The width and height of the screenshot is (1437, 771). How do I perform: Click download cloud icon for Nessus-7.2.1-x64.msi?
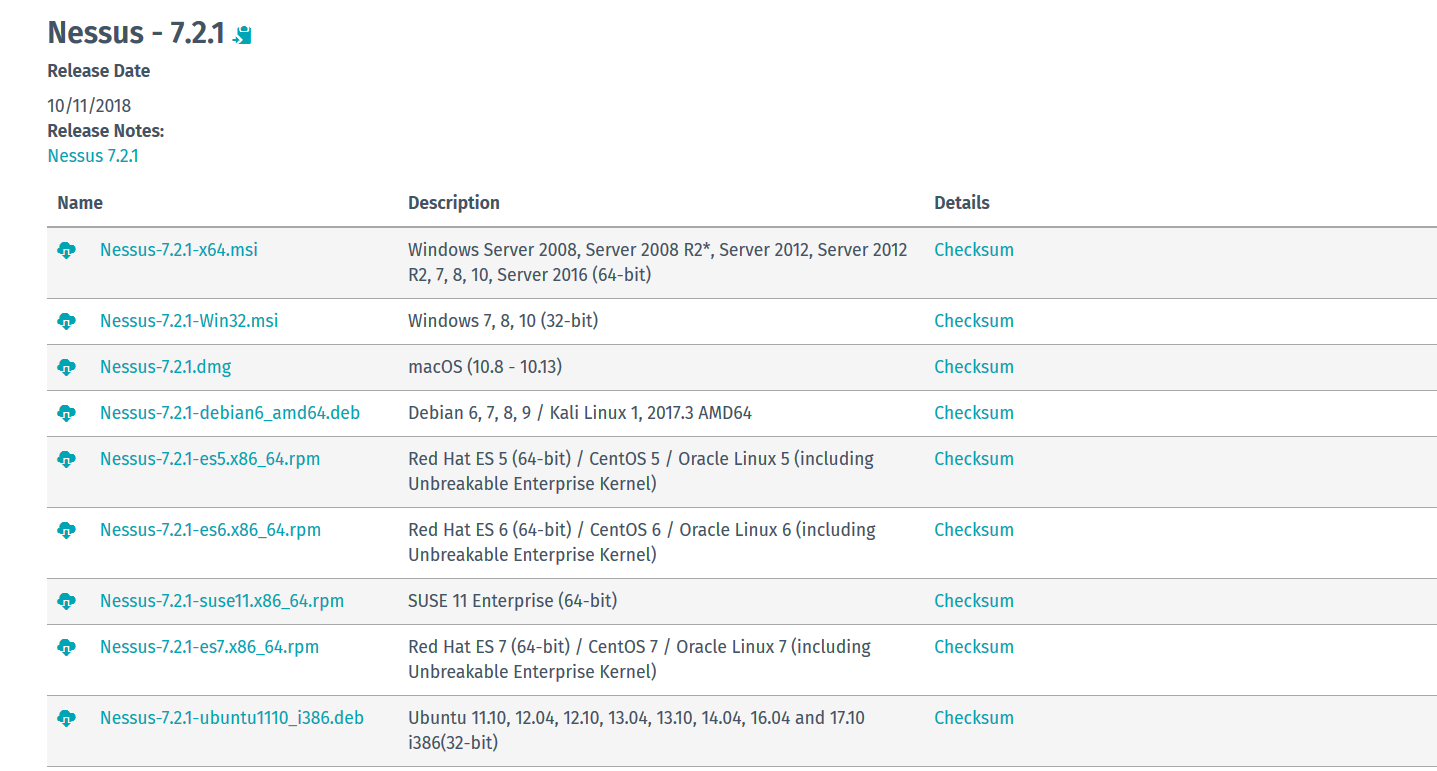(x=67, y=250)
